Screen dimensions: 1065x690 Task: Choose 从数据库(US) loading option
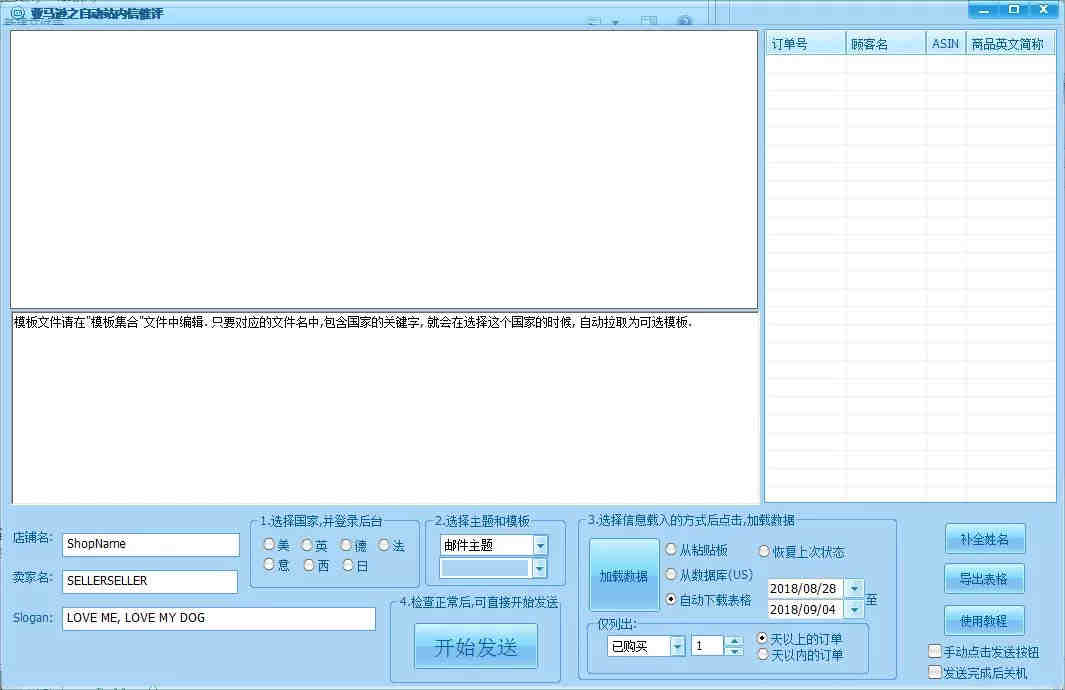point(671,574)
